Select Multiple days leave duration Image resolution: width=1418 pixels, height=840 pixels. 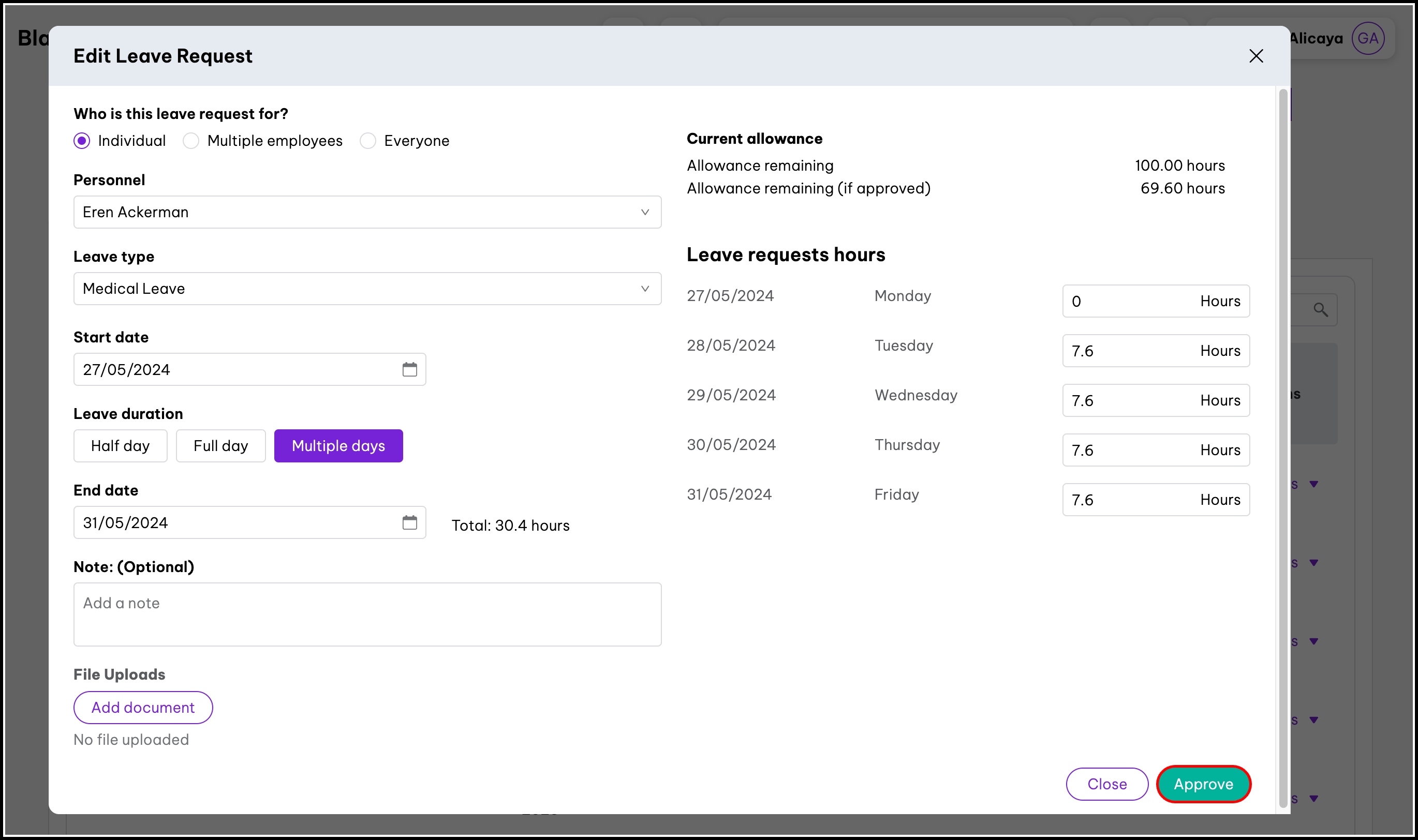point(338,446)
